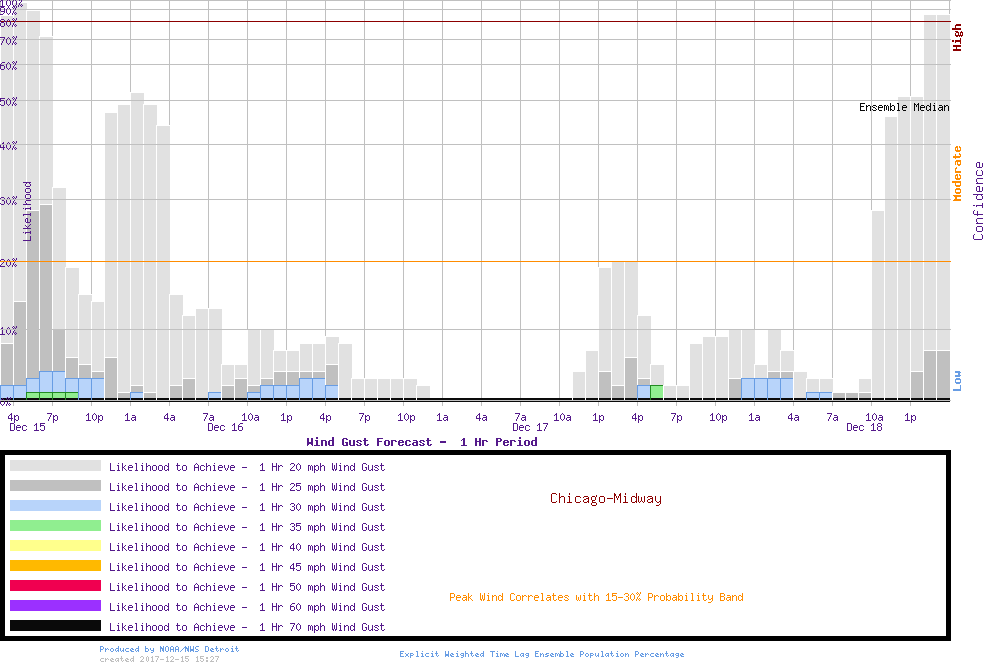Click the Chicago-Midway station title
The height and width of the screenshot is (670, 1000).
(x=605, y=498)
